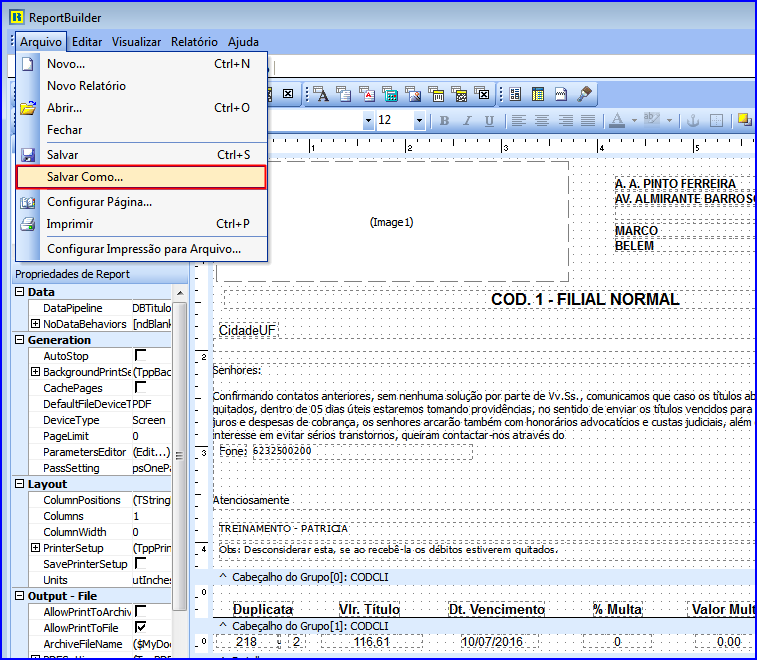Toggle the SavePrinterSetup checkbox
The height and width of the screenshot is (660, 757).
140,563
